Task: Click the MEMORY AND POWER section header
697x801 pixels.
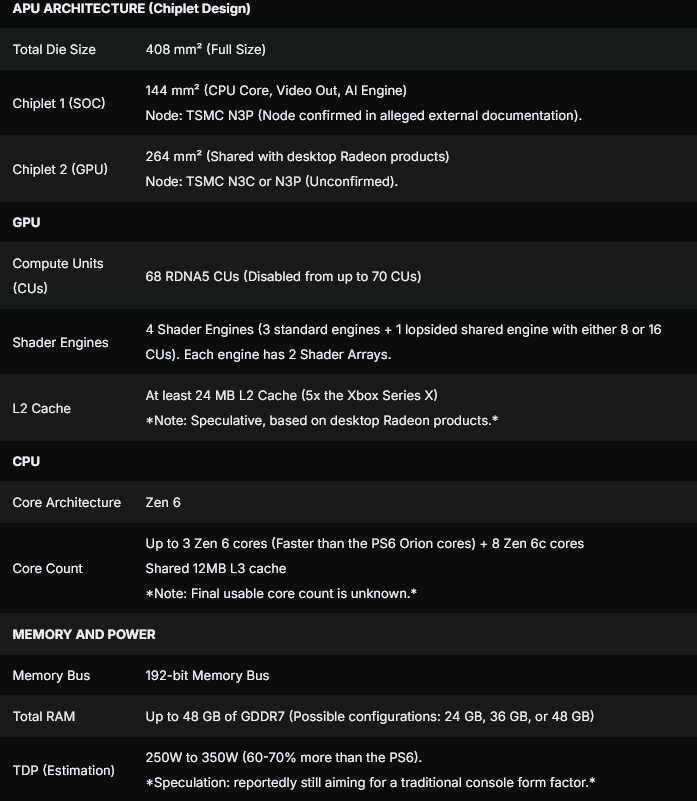Action: click(84, 634)
